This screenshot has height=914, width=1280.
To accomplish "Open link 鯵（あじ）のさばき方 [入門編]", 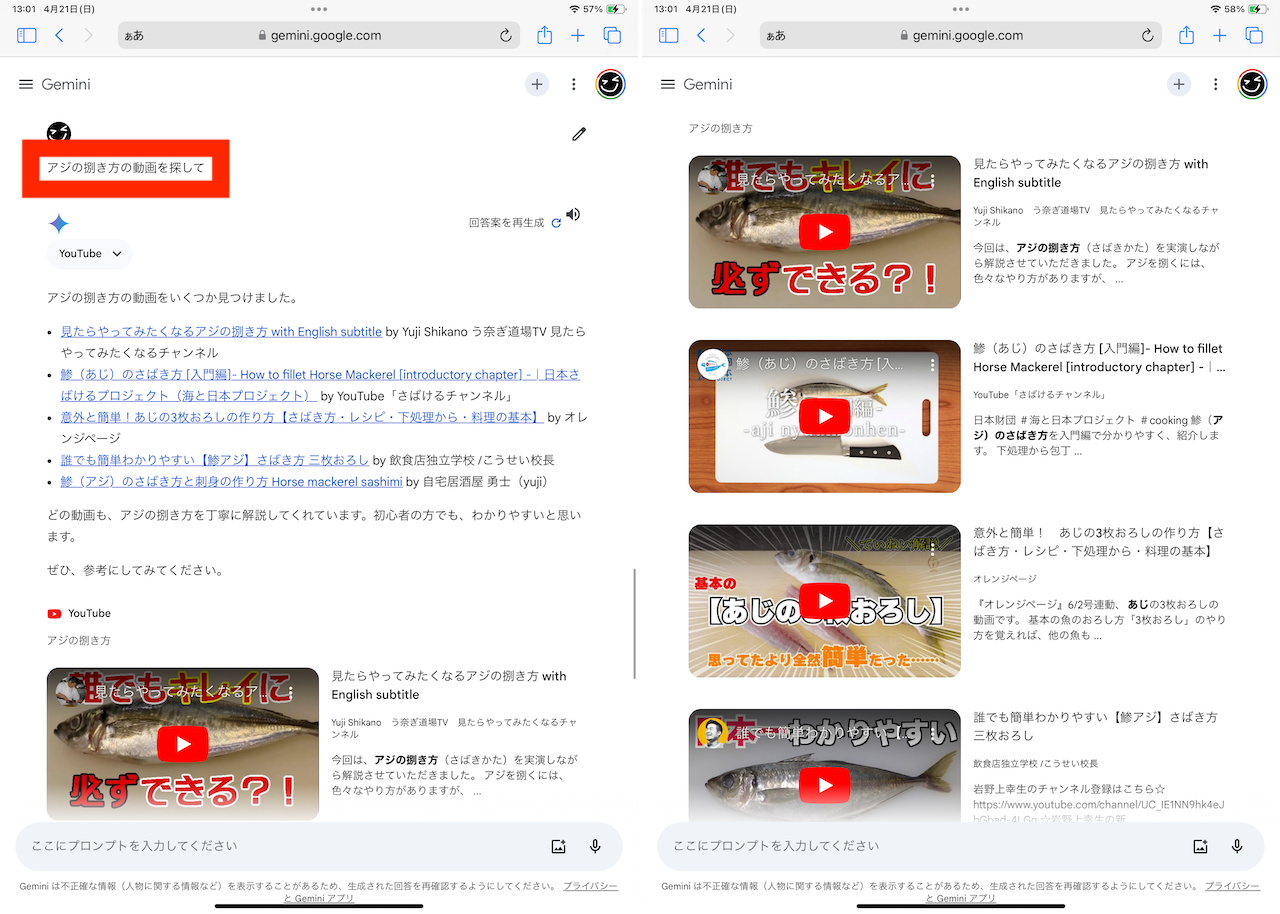I will pyautogui.click(x=320, y=385).
